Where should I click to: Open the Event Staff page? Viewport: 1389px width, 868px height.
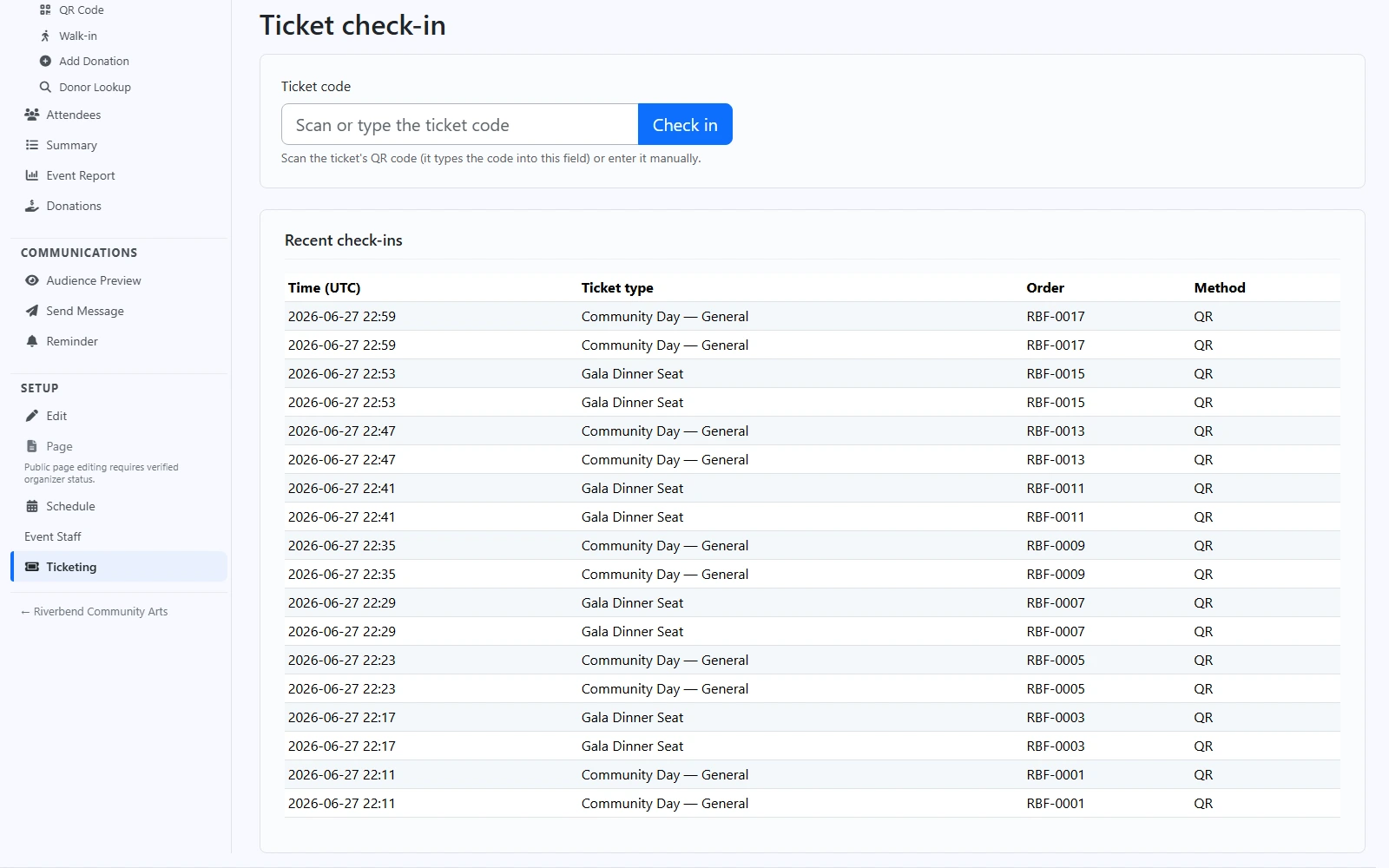(53, 536)
